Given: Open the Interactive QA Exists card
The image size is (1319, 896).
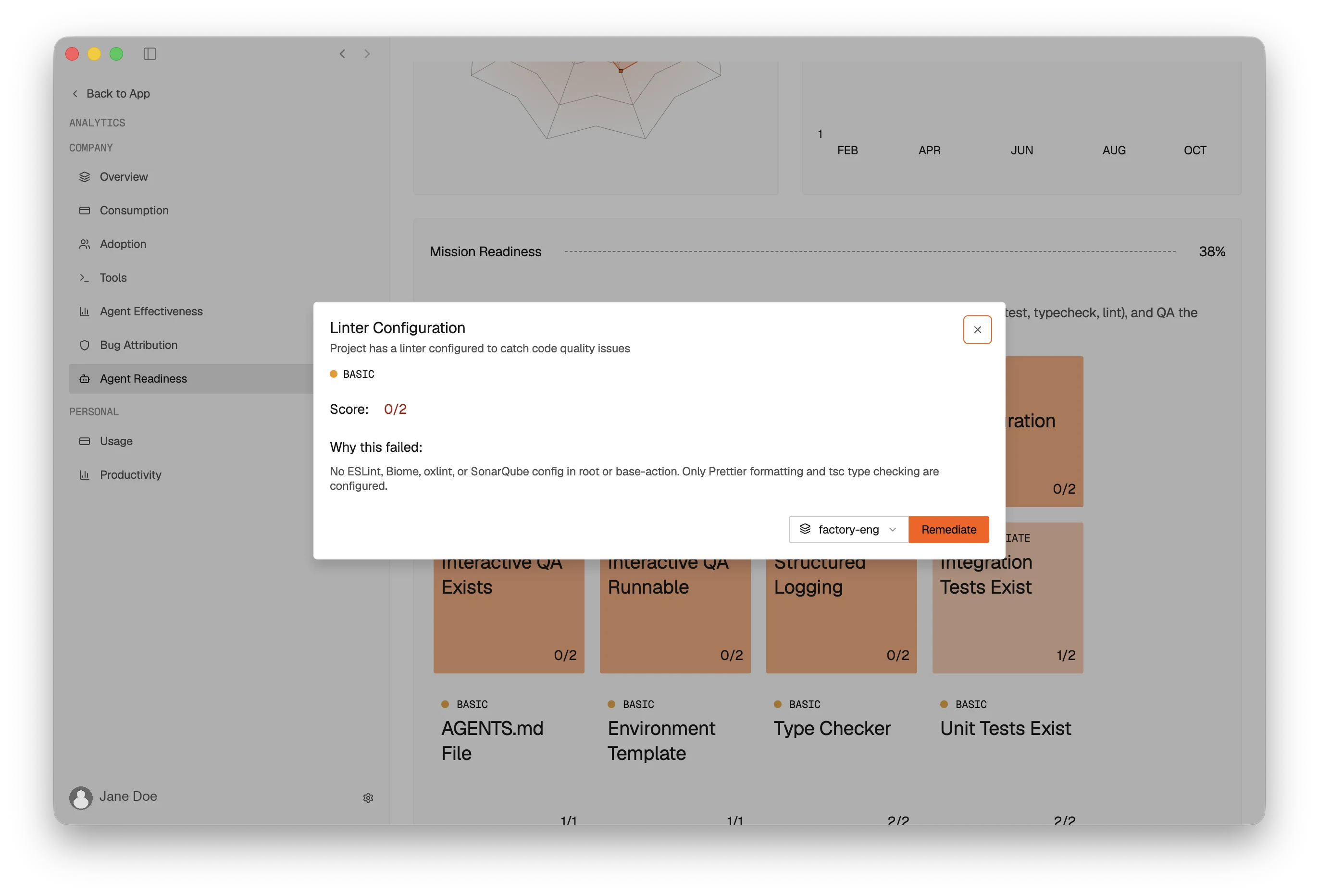Looking at the screenshot, I should point(509,615).
